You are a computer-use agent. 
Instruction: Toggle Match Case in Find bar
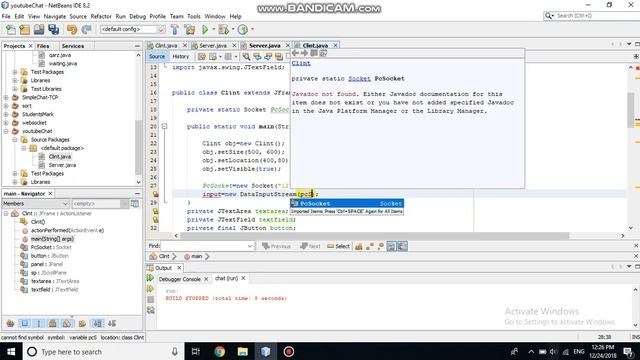(359, 246)
